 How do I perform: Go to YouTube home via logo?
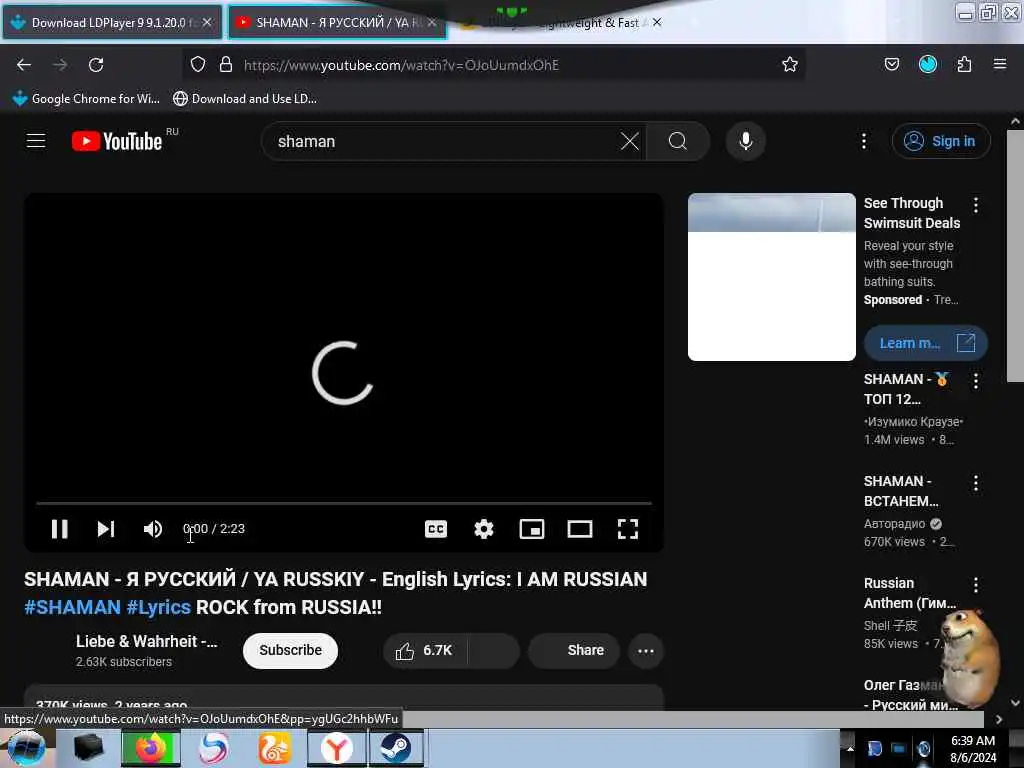pos(118,141)
